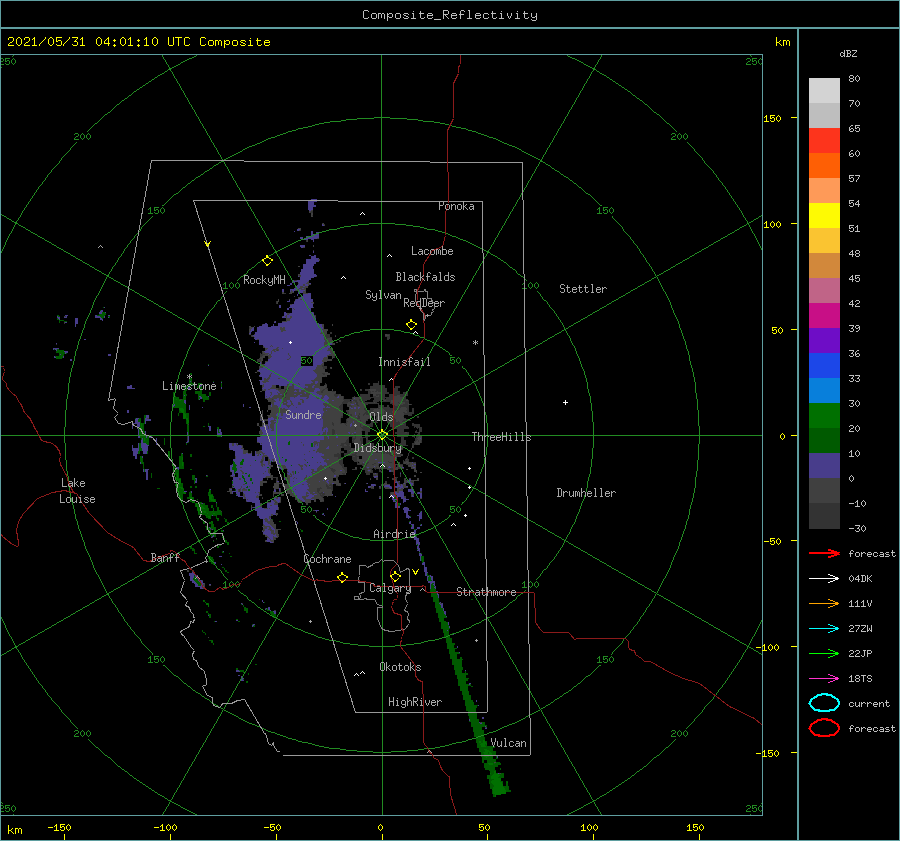Screen dimensions: 900x841
Task: Select the Limestone location label
Action: [189, 386]
